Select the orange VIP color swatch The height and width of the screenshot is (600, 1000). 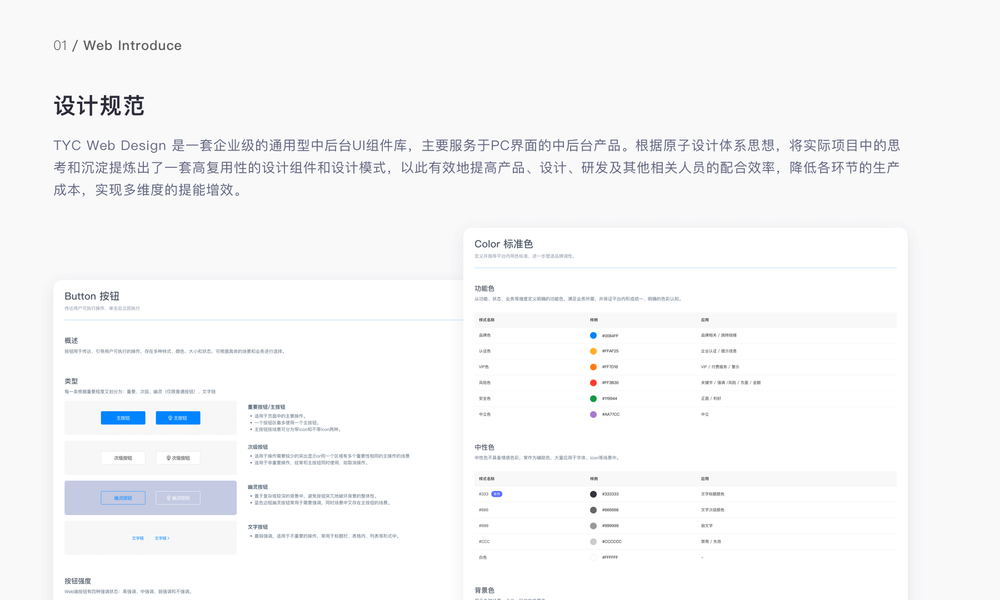(593, 367)
